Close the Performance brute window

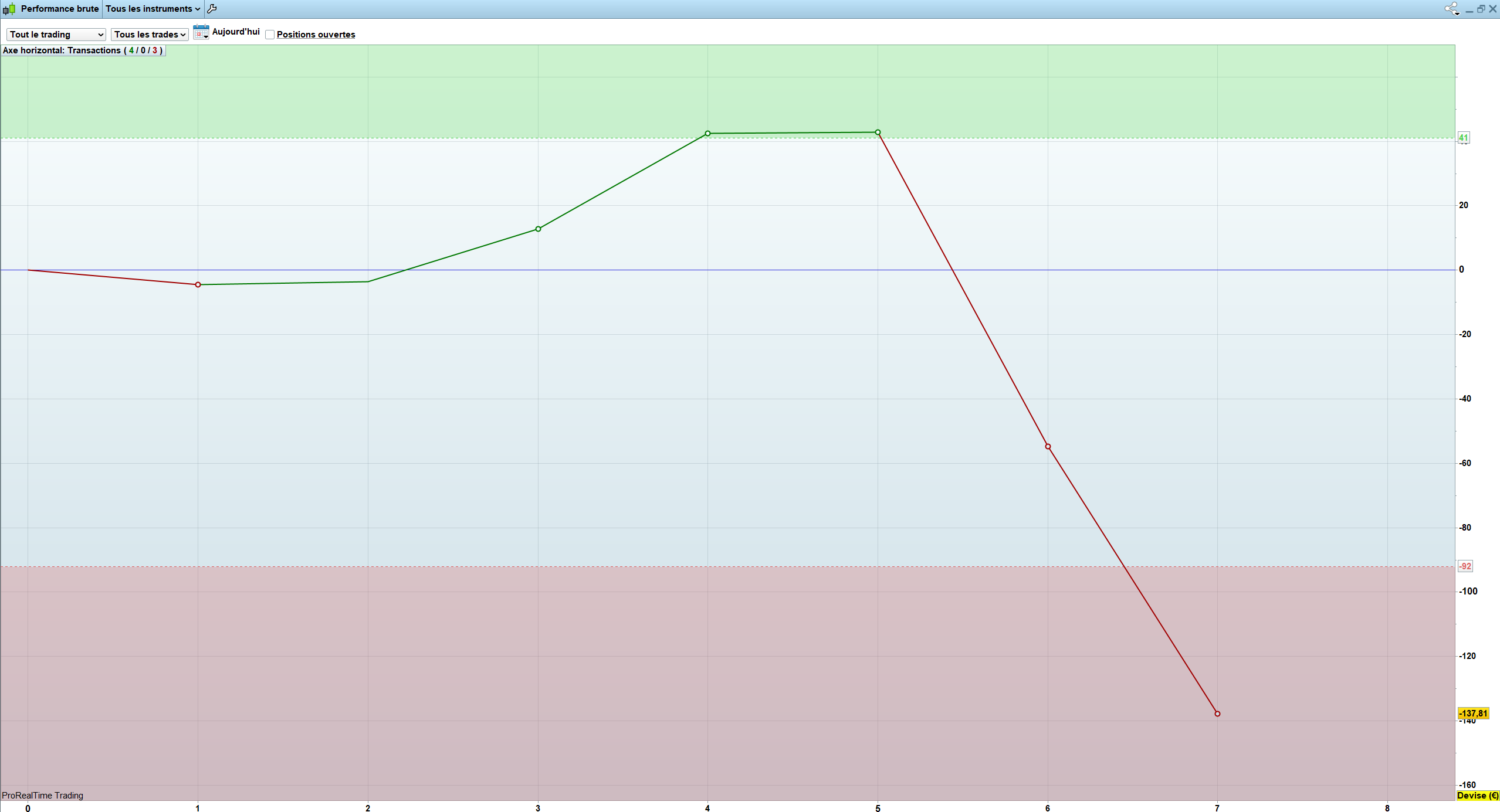[1492, 9]
